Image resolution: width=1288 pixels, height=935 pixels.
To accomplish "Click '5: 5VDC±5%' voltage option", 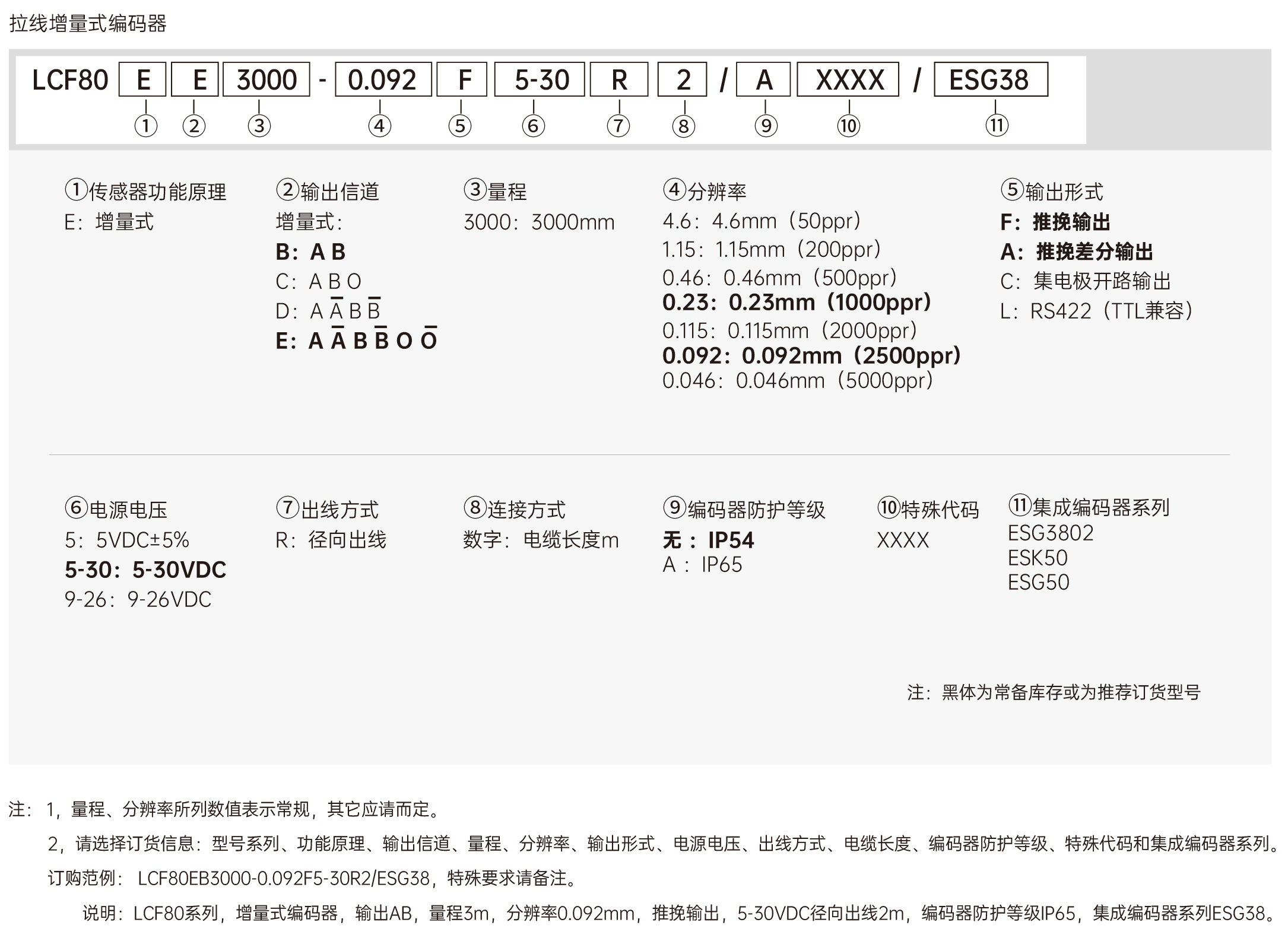I will (x=127, y=540).
